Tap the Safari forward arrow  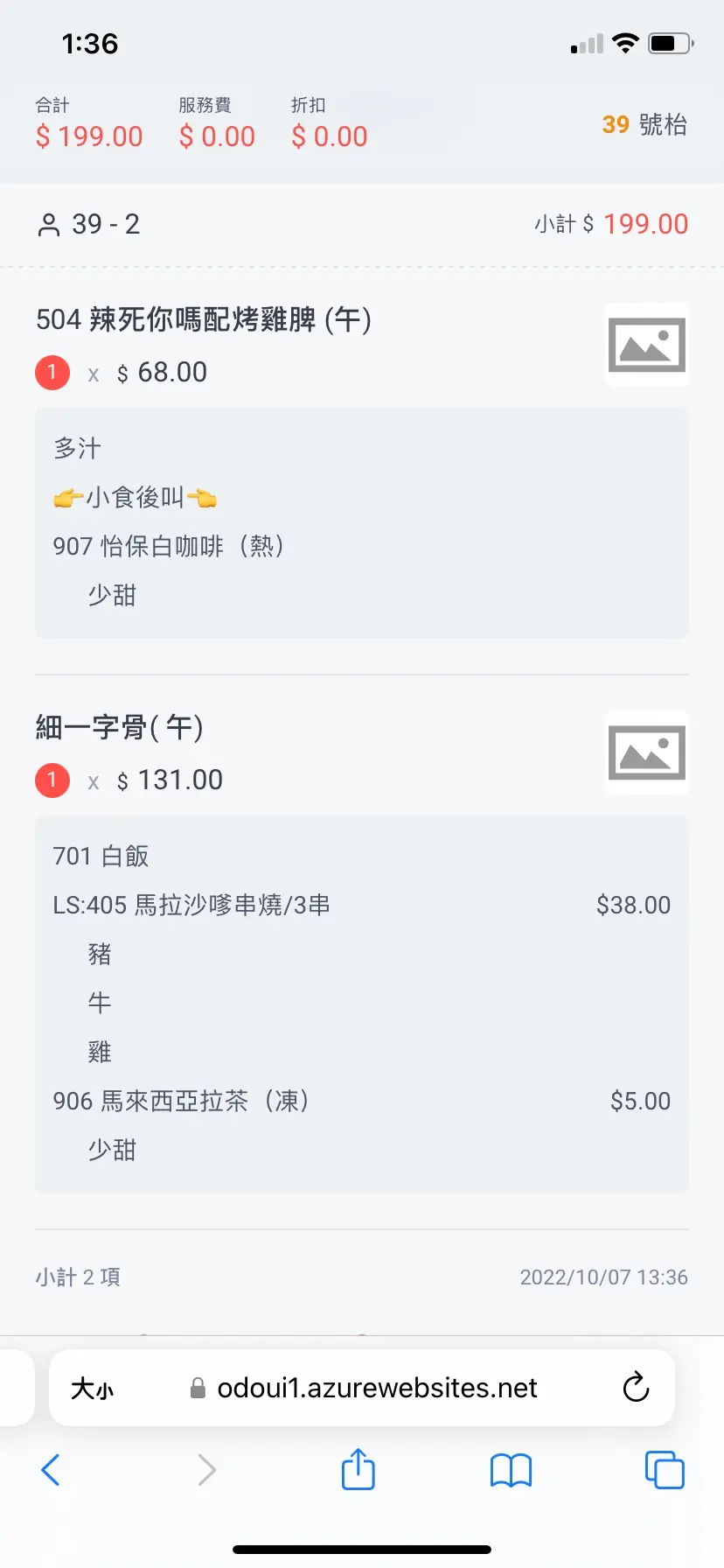coord(206,1470)
